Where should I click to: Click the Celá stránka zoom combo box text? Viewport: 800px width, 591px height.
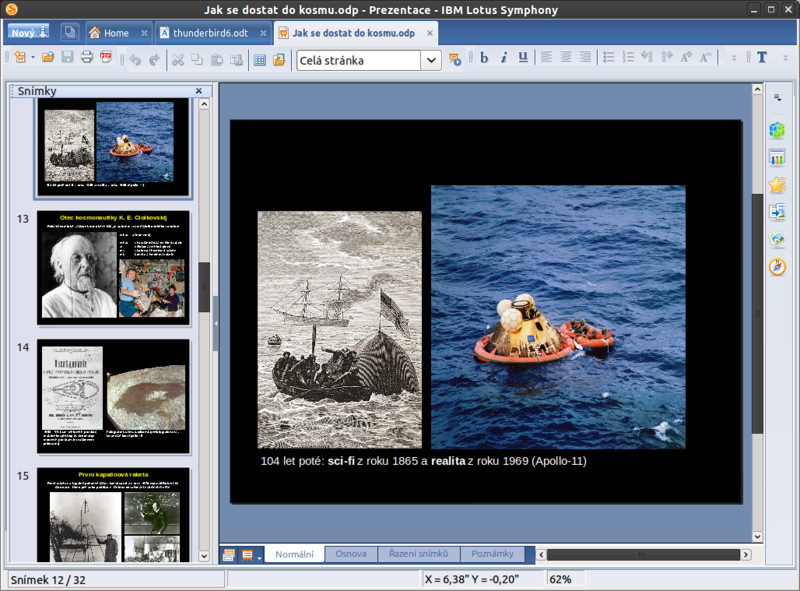[x=359, y=60]
